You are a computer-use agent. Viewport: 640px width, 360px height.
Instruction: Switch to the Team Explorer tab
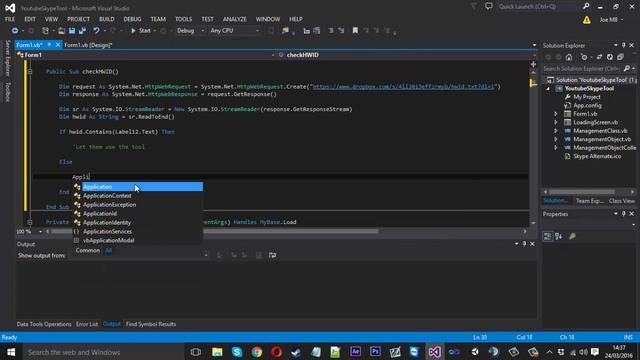589,201
